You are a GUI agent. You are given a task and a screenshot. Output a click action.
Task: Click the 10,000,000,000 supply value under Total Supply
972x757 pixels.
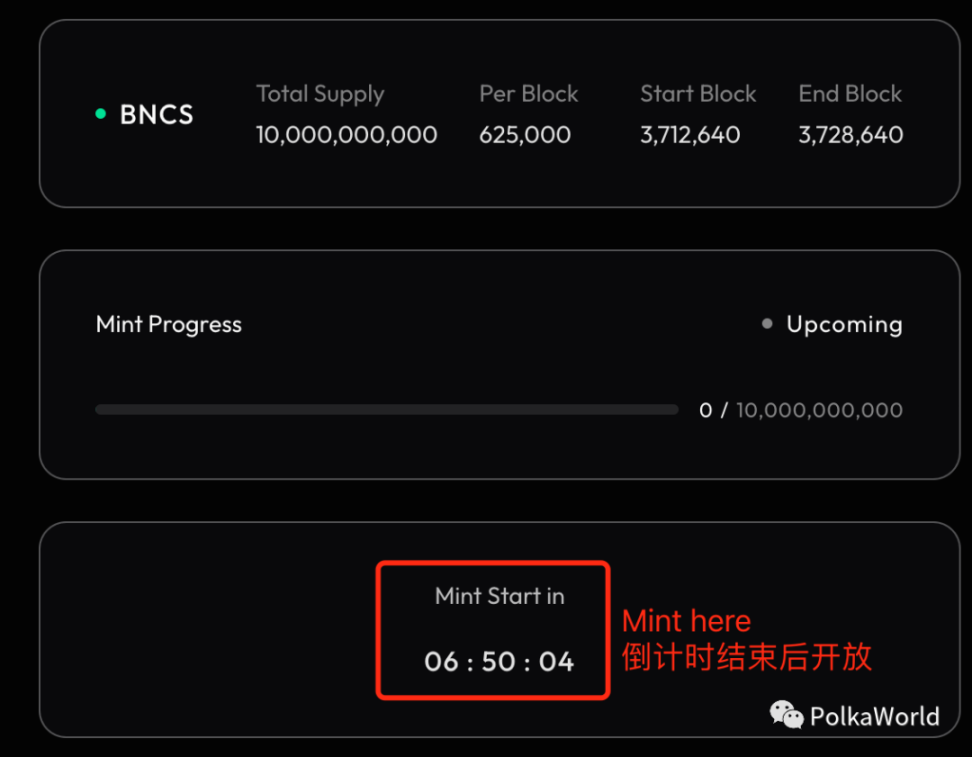346,135
